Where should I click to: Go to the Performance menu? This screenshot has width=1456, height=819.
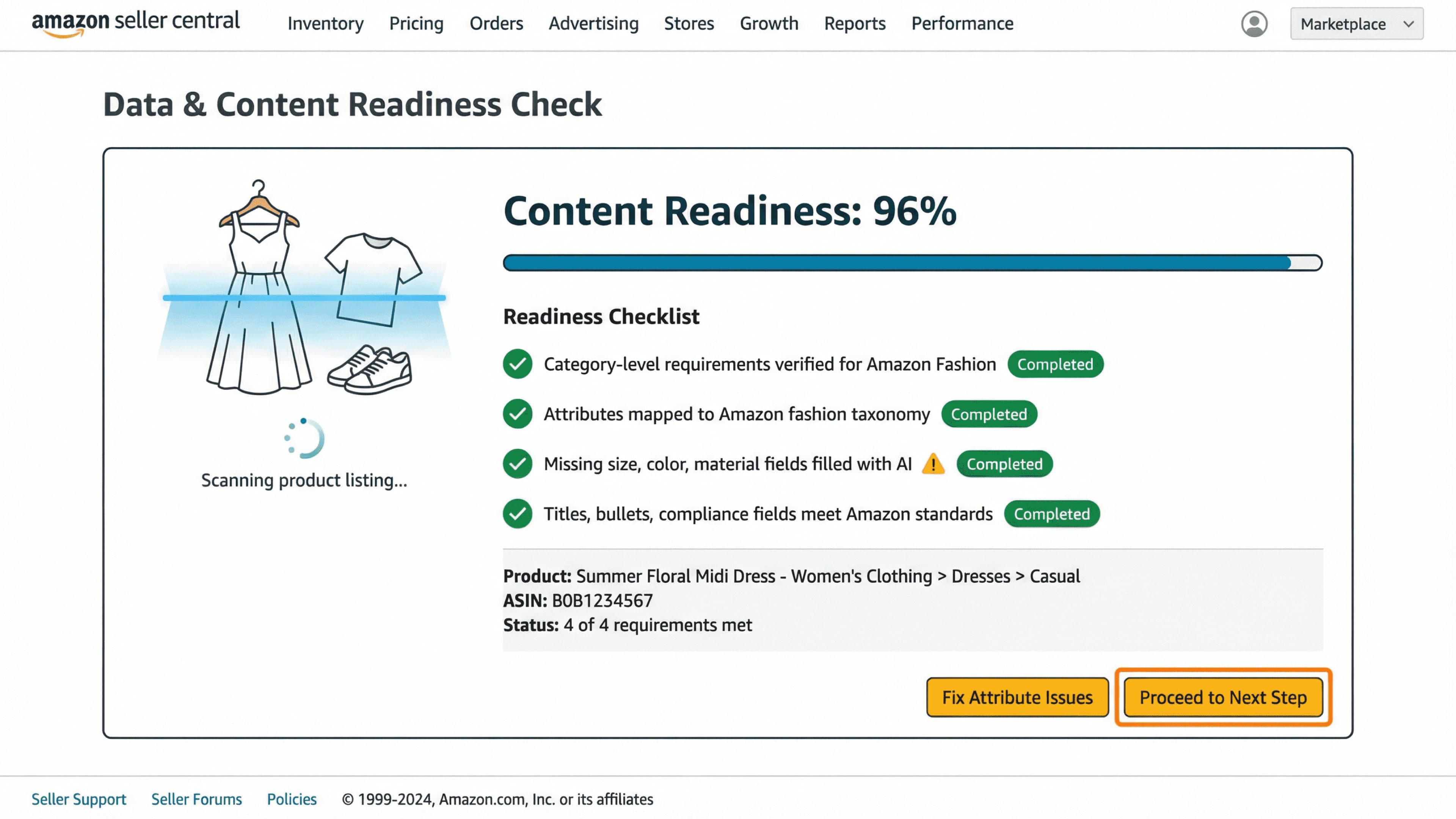click(x=962, y=24)
